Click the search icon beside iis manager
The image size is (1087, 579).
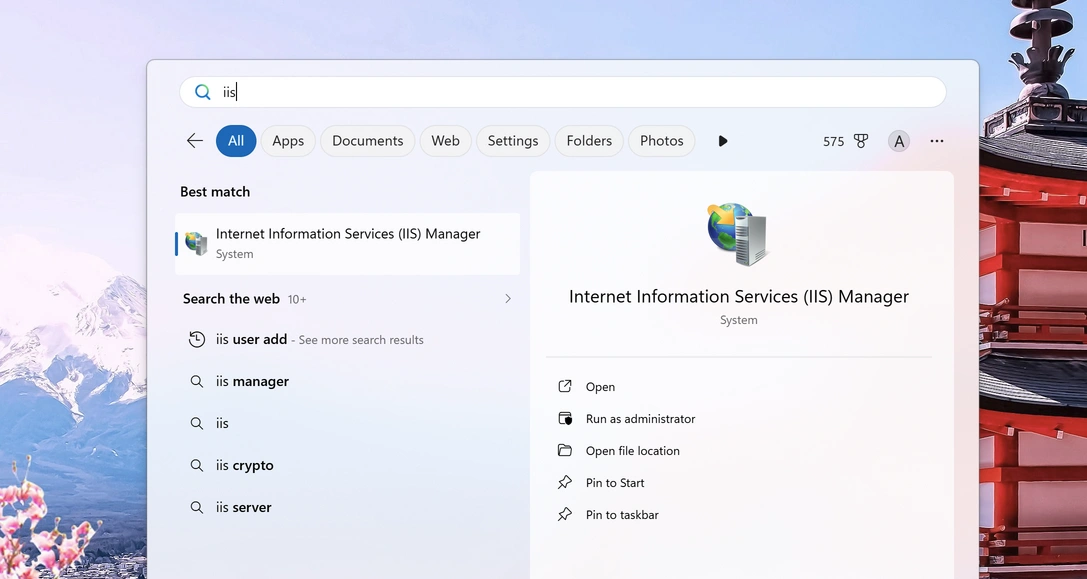pos(197,381)
